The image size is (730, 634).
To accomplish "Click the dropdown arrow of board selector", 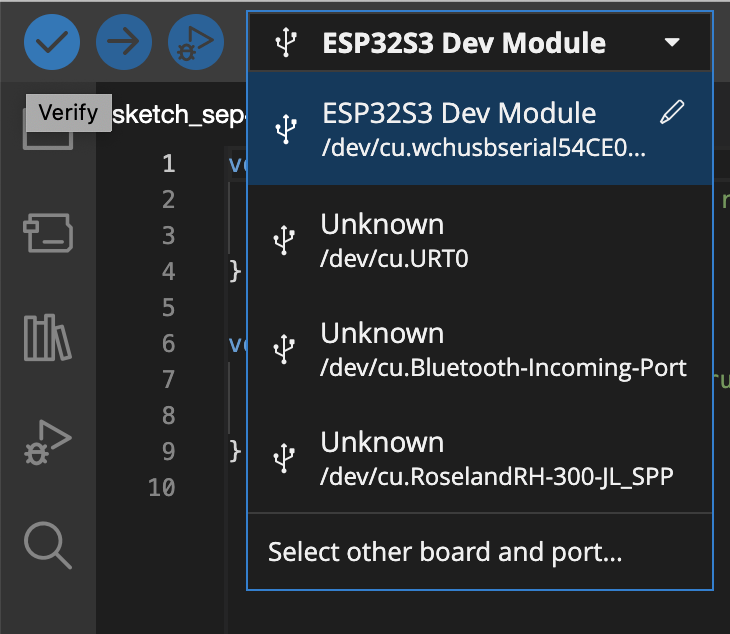I will 672,42.
